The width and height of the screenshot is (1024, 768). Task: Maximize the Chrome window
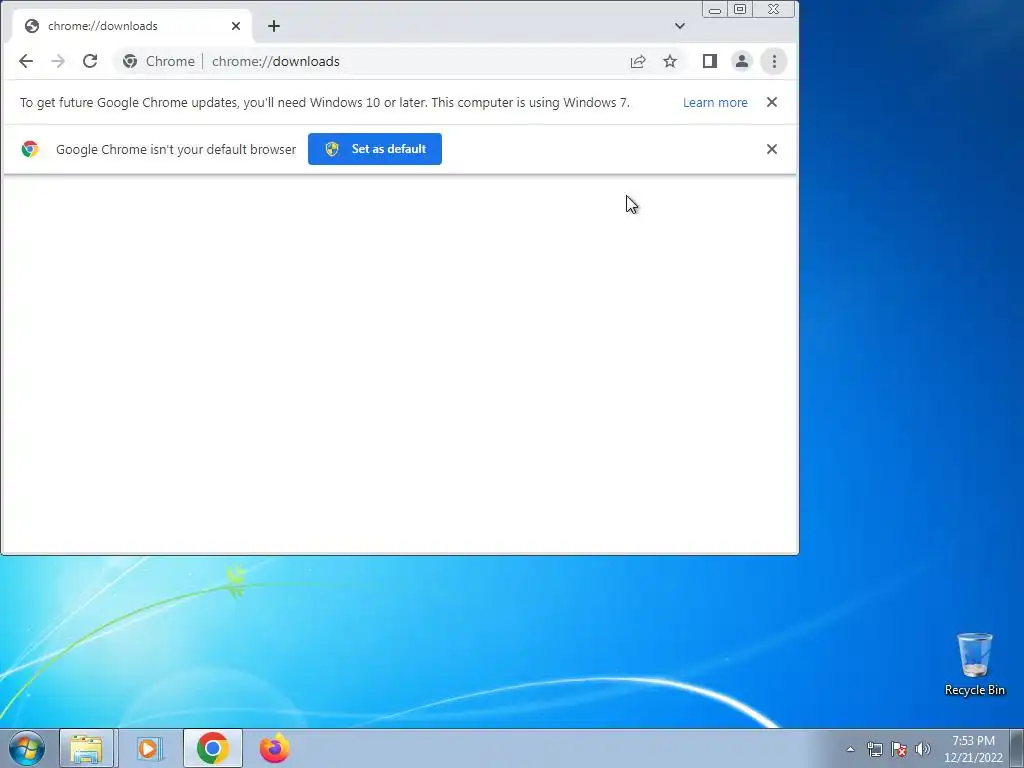[x=740, y=9]
